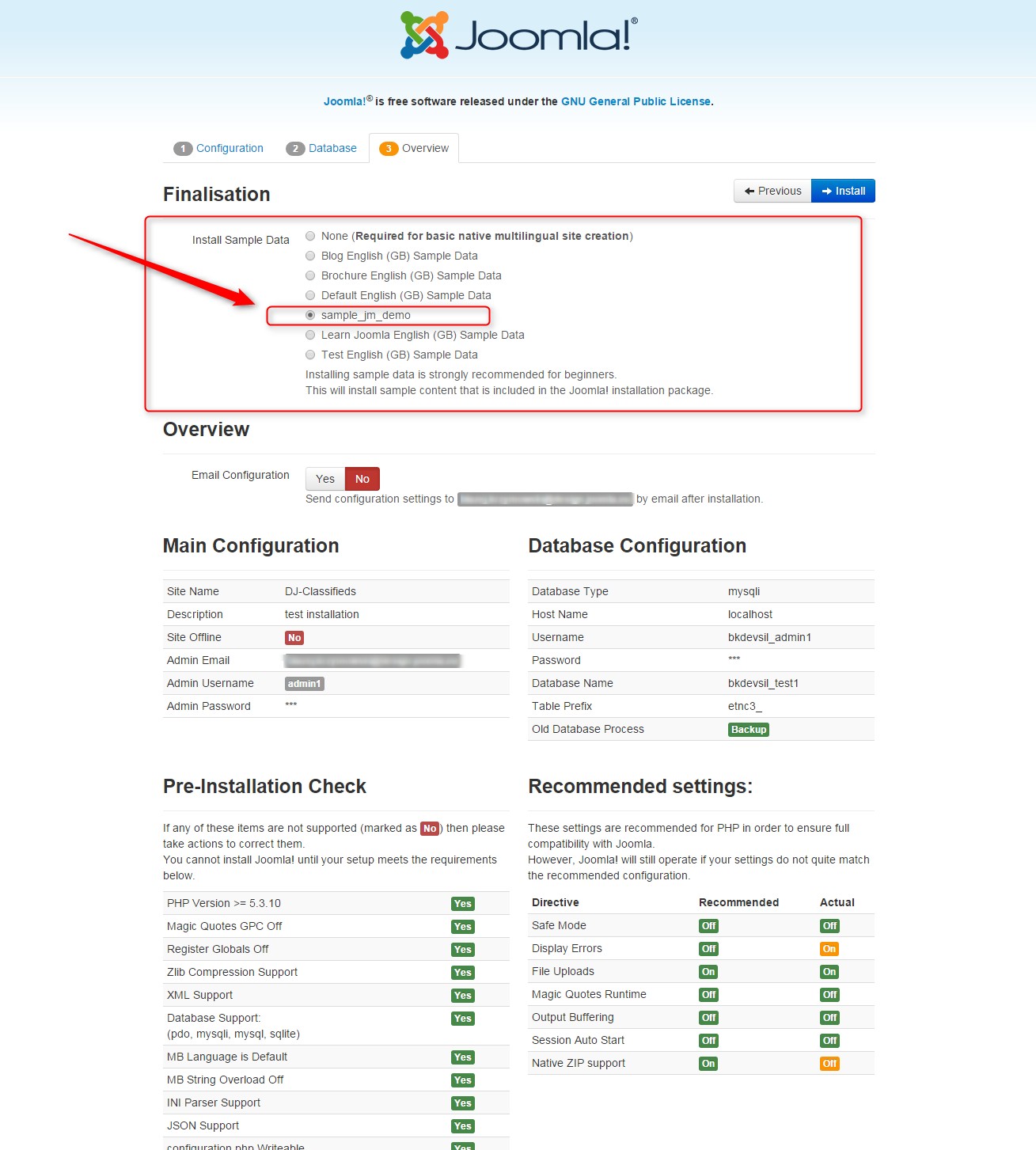
Task: Click the Pre-Installation Check heading
Action: click(x=264, y=786)
